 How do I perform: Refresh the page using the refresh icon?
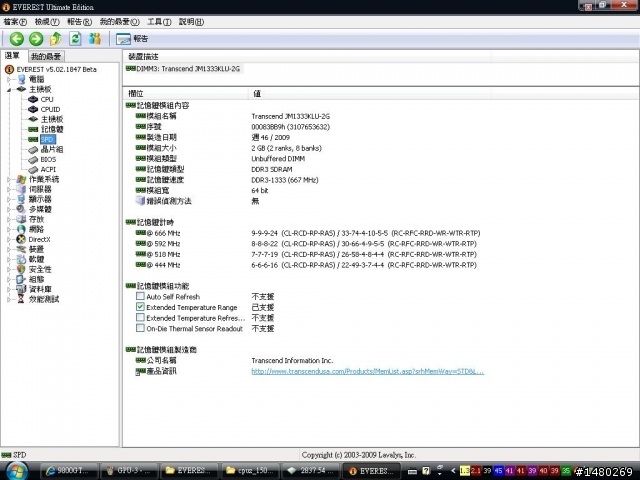pos(75,39)
